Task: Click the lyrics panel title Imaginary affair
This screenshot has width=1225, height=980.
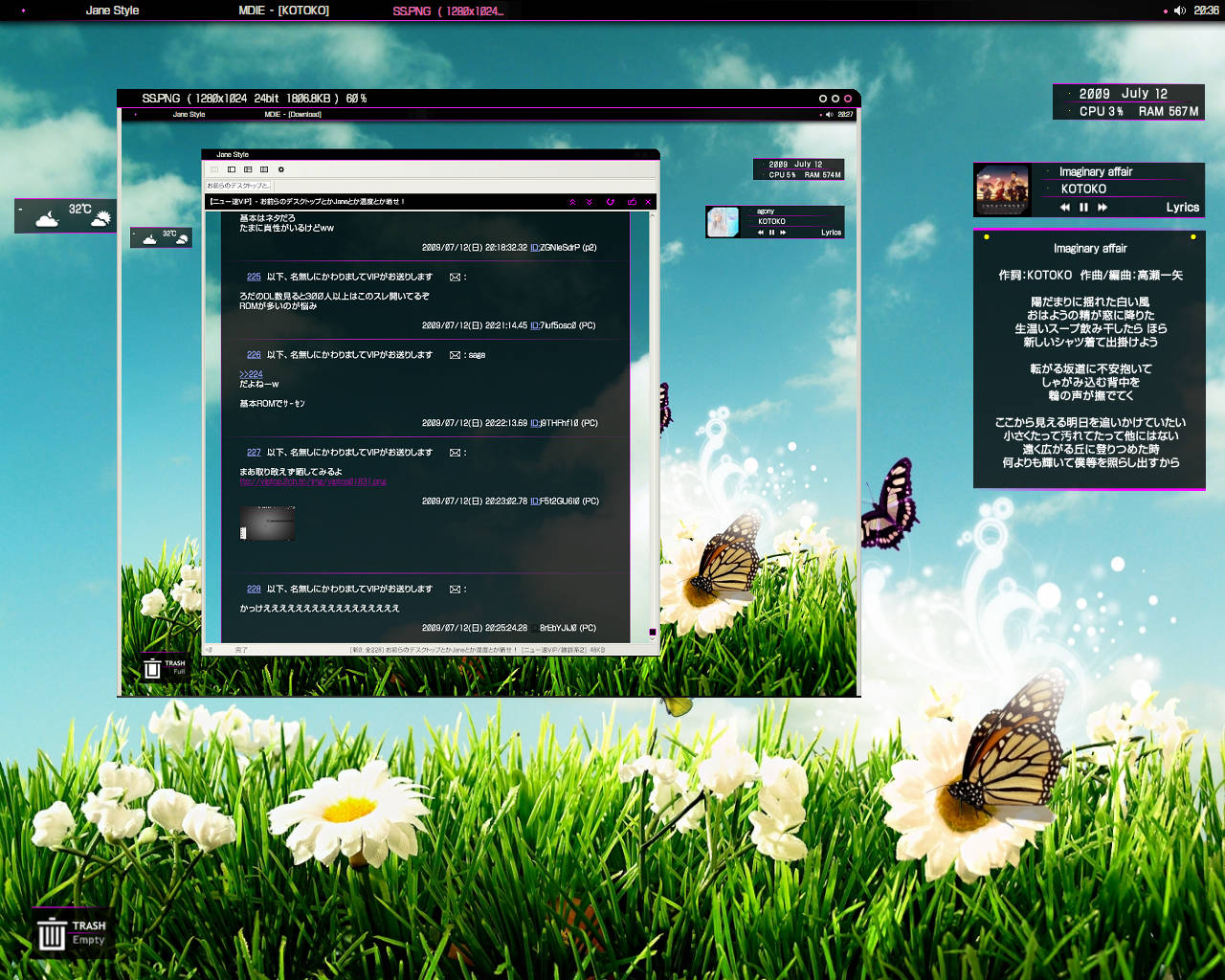Action: pos(1090,248)
